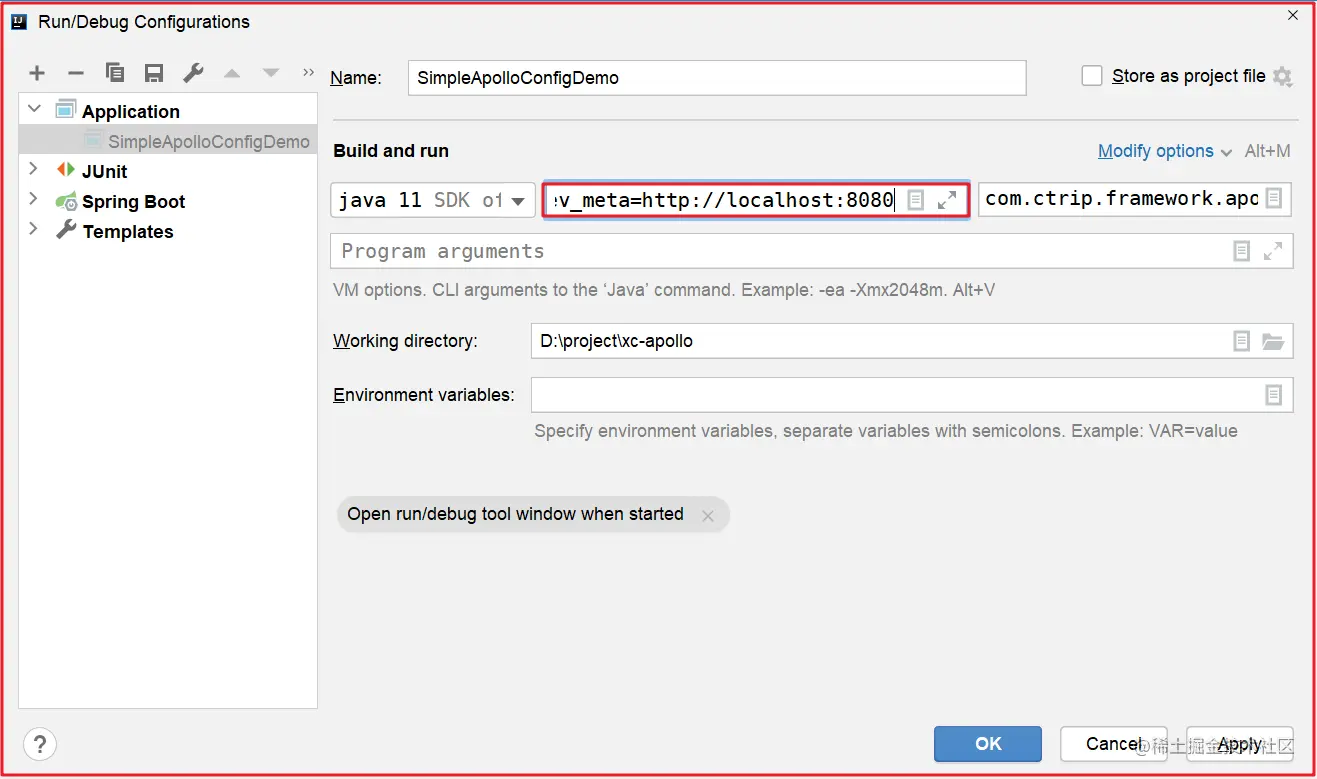Select the Application group in the tree

point(131,111)
